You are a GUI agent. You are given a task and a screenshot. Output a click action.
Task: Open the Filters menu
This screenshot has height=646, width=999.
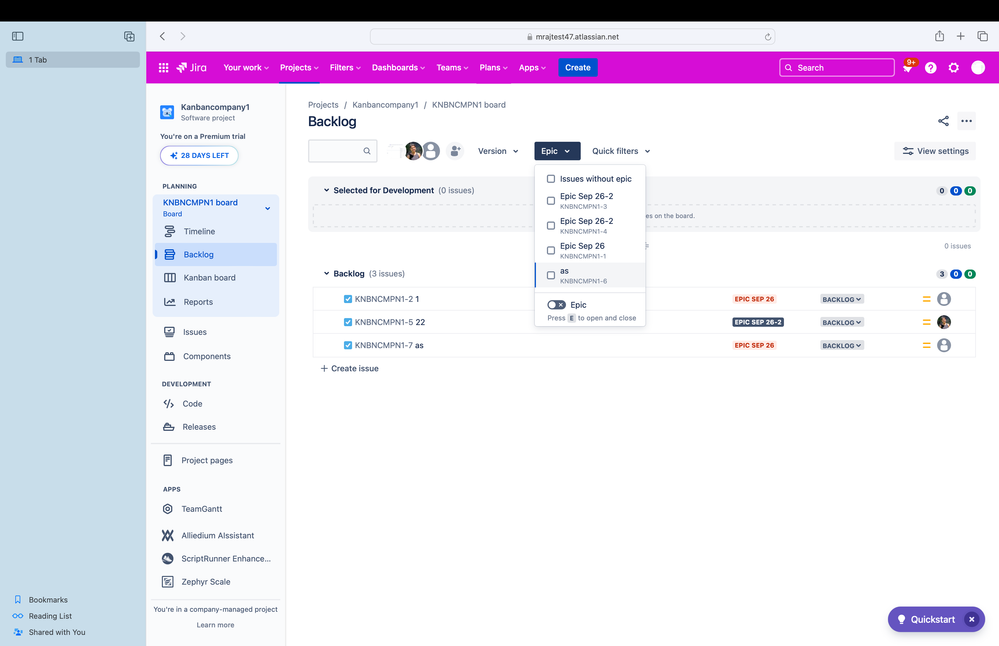tap(345, 68)
